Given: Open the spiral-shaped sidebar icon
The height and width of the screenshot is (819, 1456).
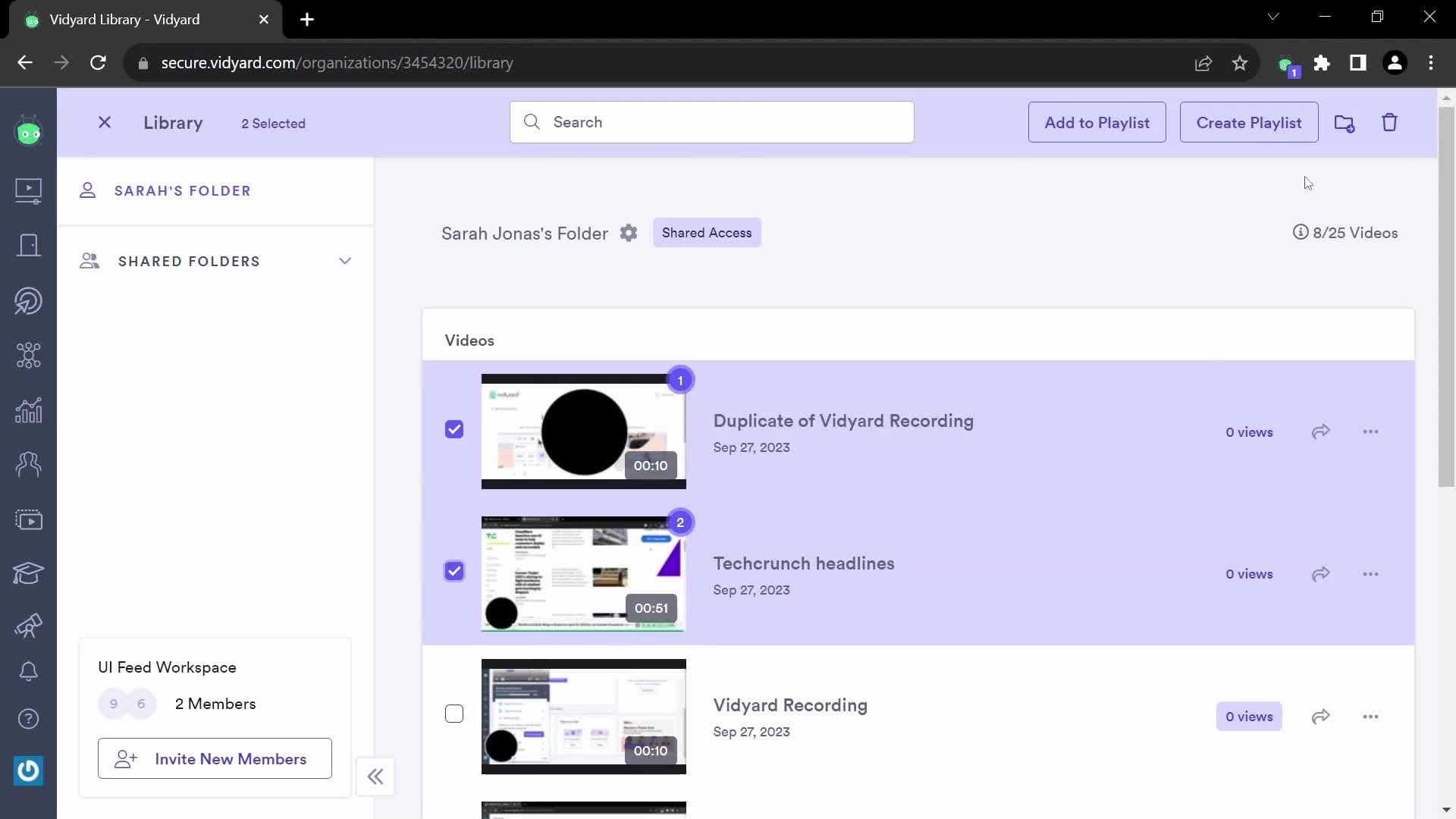Looking at the screenshot, I should pyautogui.click(x=29, y=300).
